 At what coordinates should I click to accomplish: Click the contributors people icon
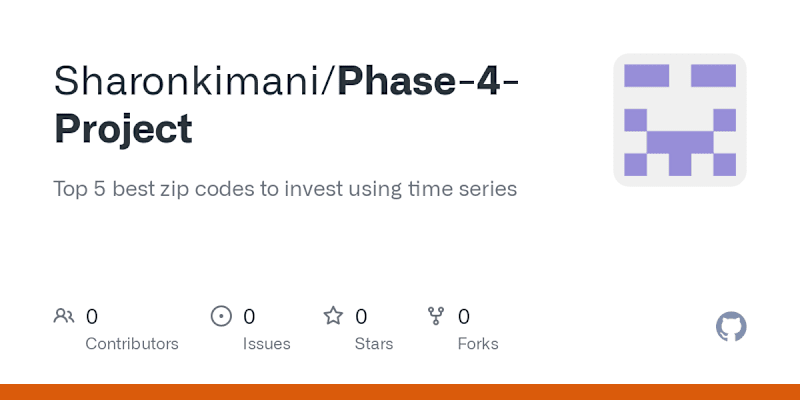[x=64, y=316]
